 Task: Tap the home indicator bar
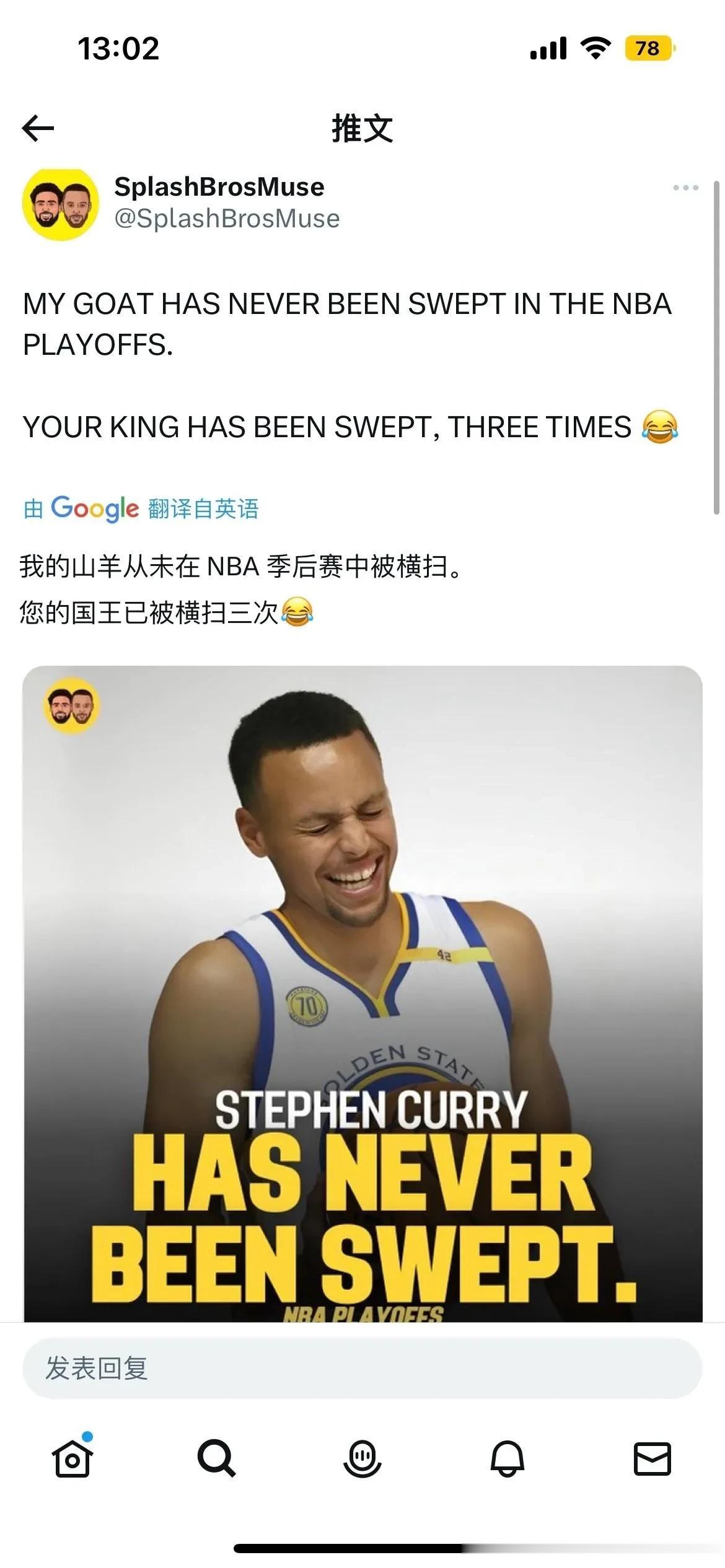pyautogui.click(x=362, y=1548)
